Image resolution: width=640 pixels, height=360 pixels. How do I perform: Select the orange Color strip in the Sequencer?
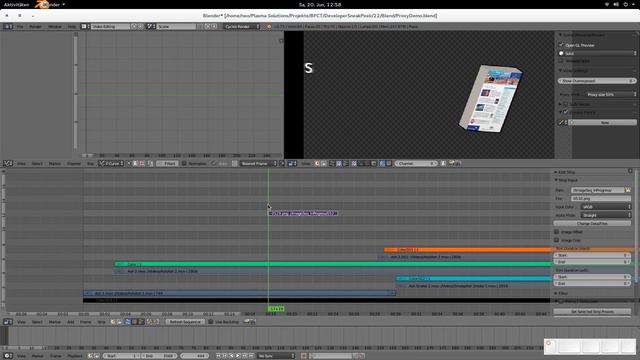point(467,250)
